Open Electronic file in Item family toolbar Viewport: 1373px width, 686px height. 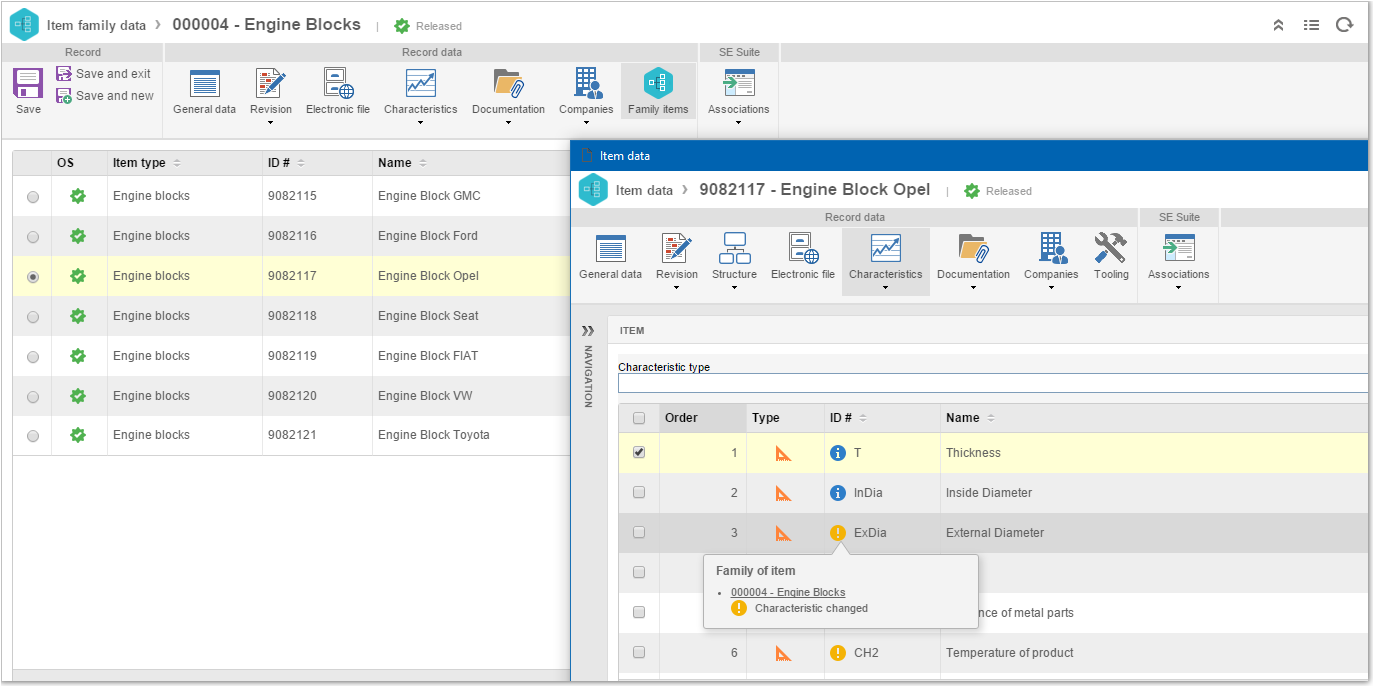tap(338, 92)
